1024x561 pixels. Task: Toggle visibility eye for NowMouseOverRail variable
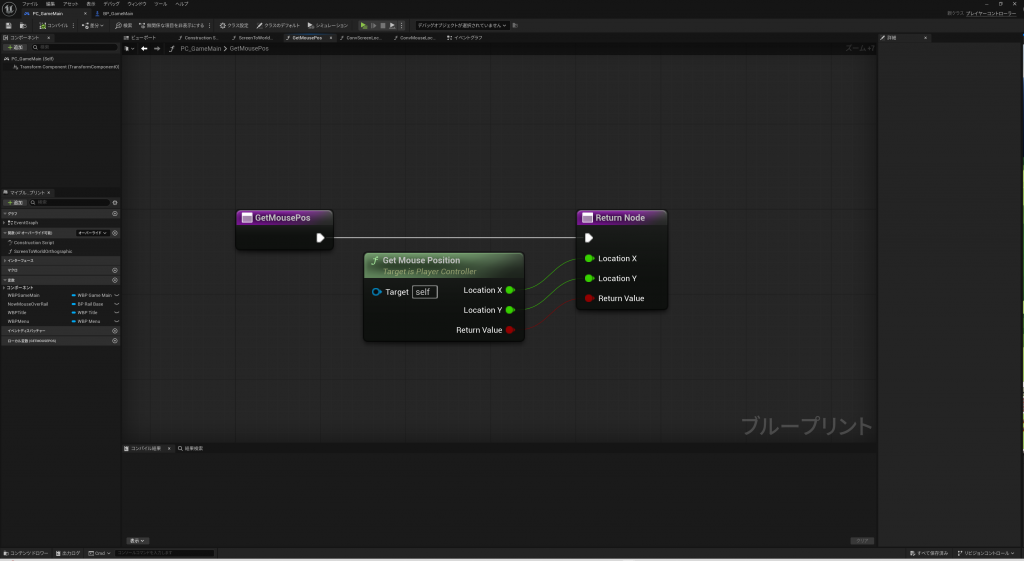coord(116,304)
